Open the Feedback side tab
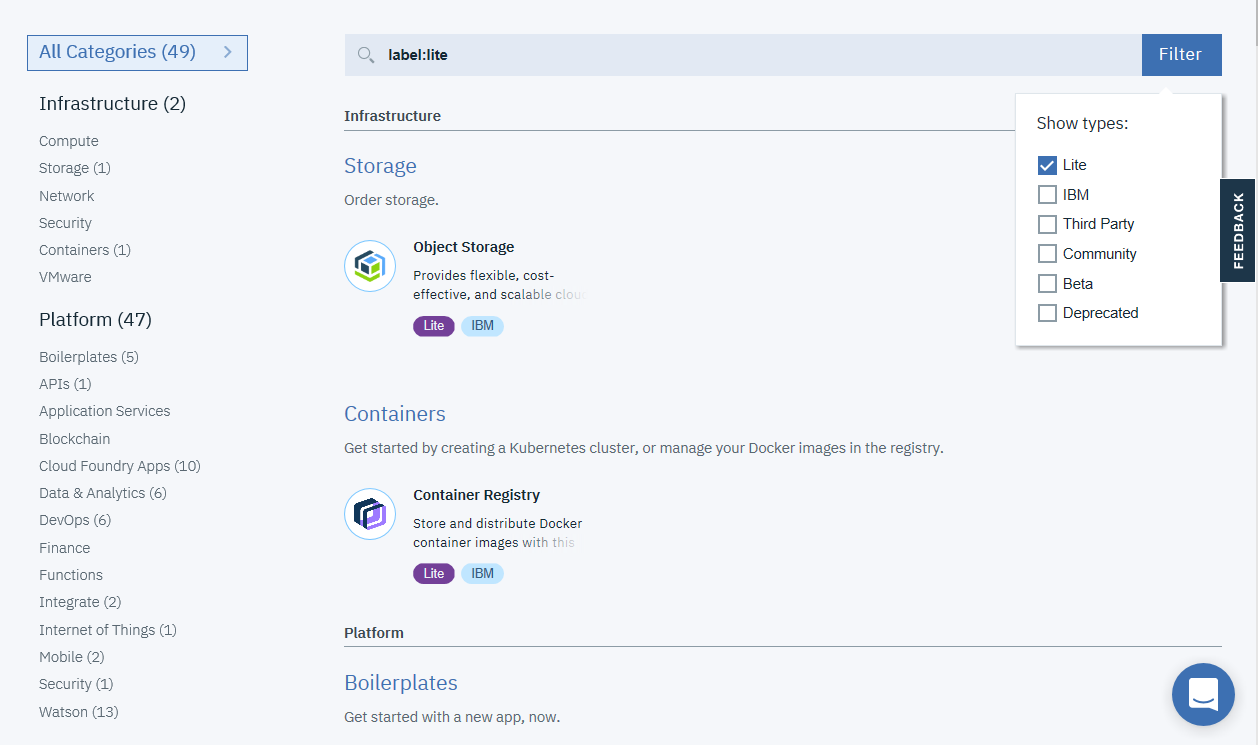1258x745 pixels. (1238, 230)
